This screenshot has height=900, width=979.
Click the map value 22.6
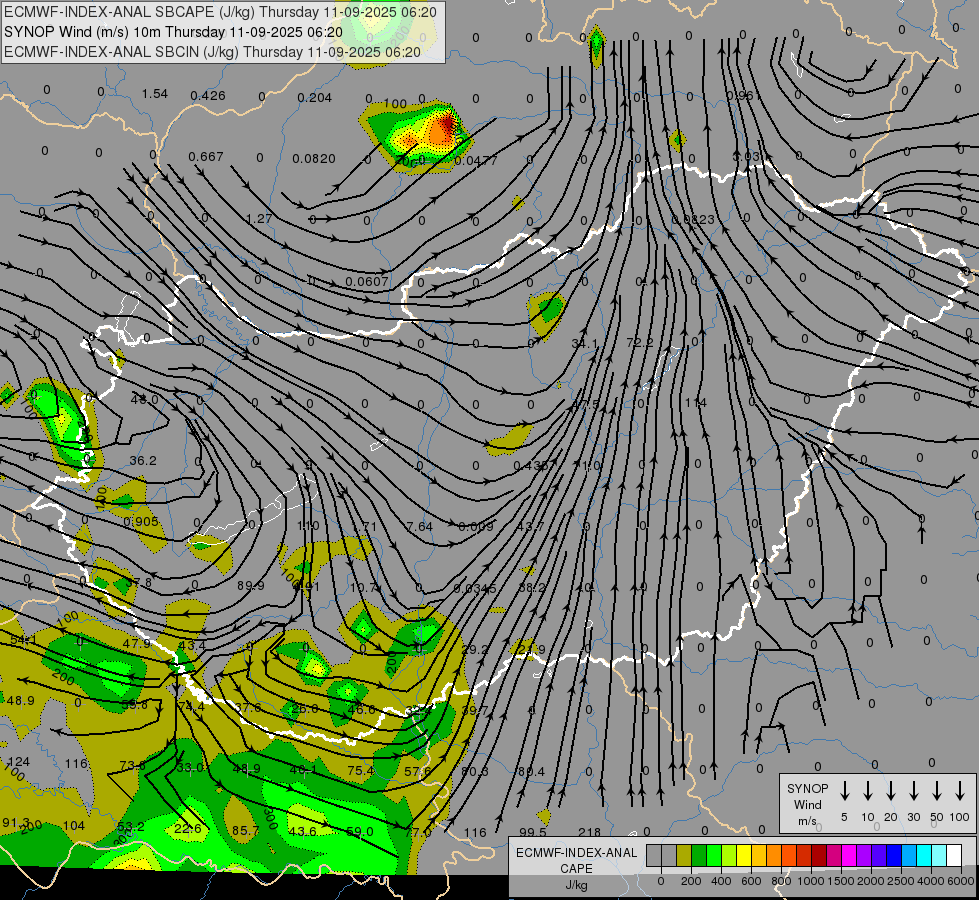tap(188, 829)
